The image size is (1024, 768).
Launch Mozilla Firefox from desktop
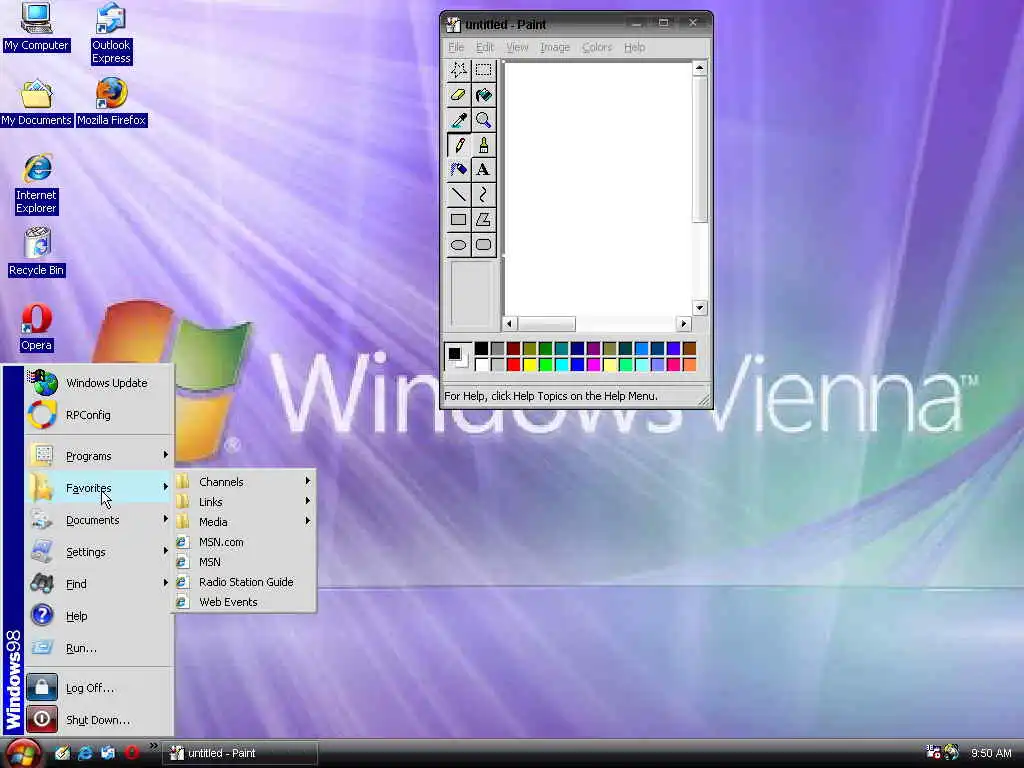[112, 103]
